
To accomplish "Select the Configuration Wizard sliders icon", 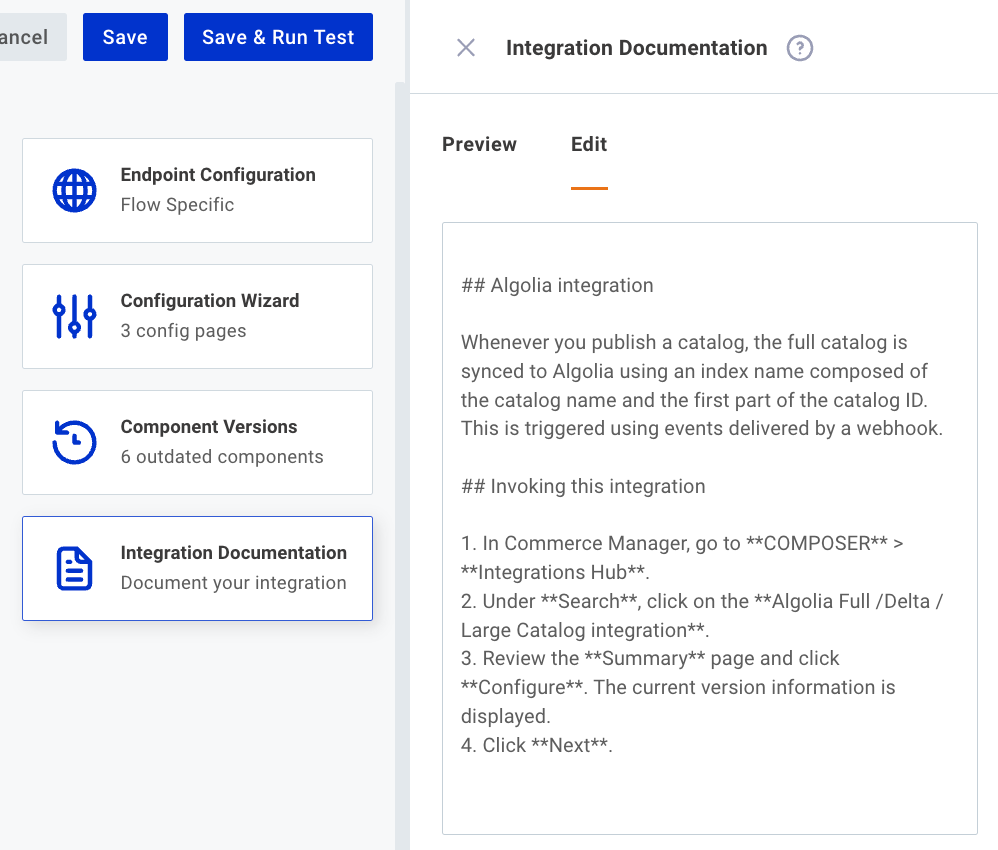I will tap(75, 316).
